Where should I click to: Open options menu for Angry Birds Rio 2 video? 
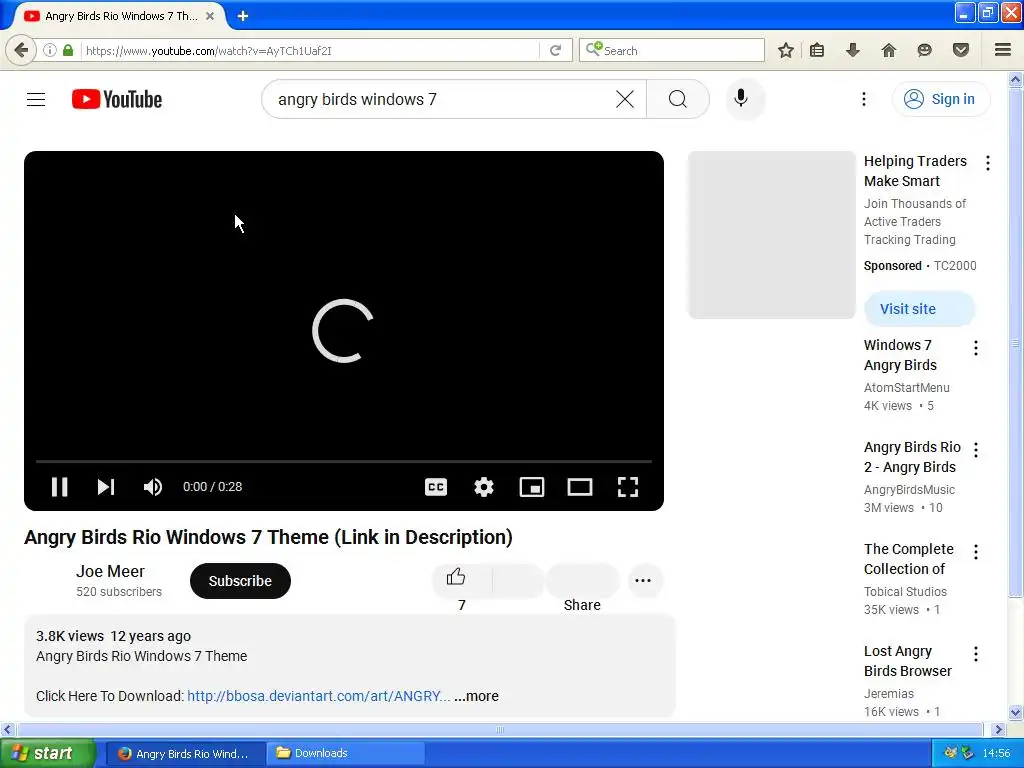(x=976, y=449)
